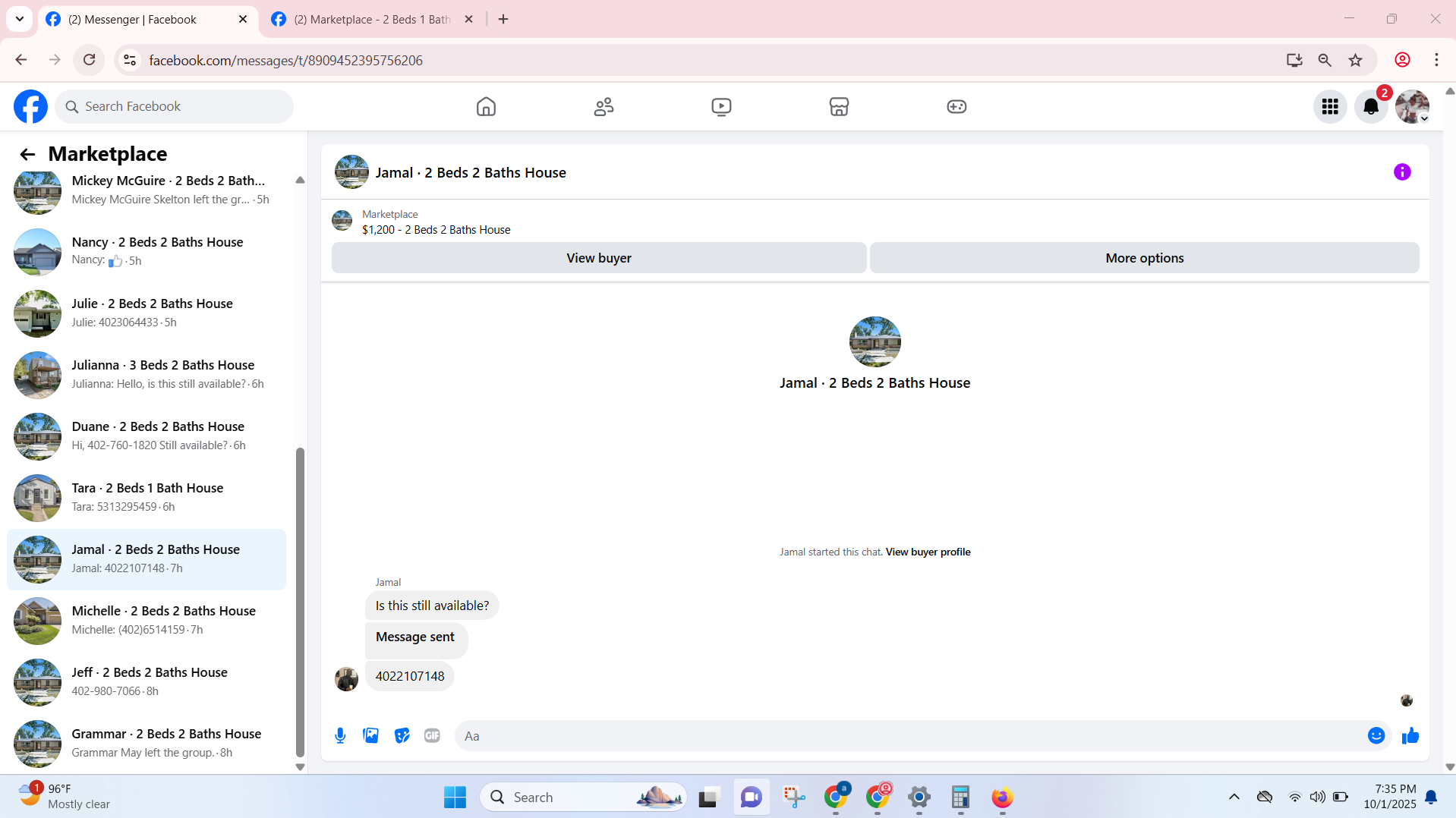Open Julianna's 3 Beds 2 Baths chat
1456x818 pixels.
click(x=147, y=375)
